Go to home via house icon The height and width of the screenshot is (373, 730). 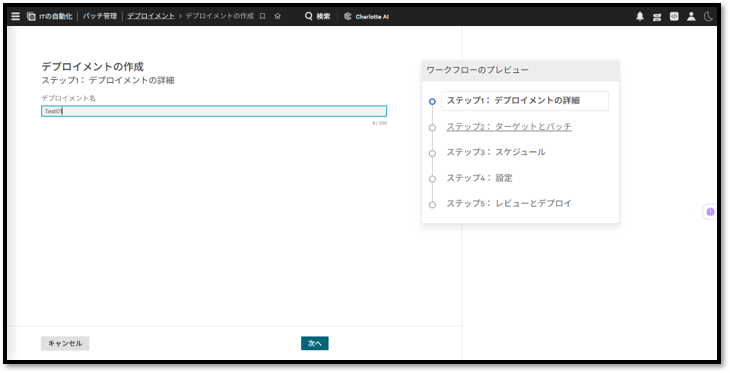click(x=277, y=16)
